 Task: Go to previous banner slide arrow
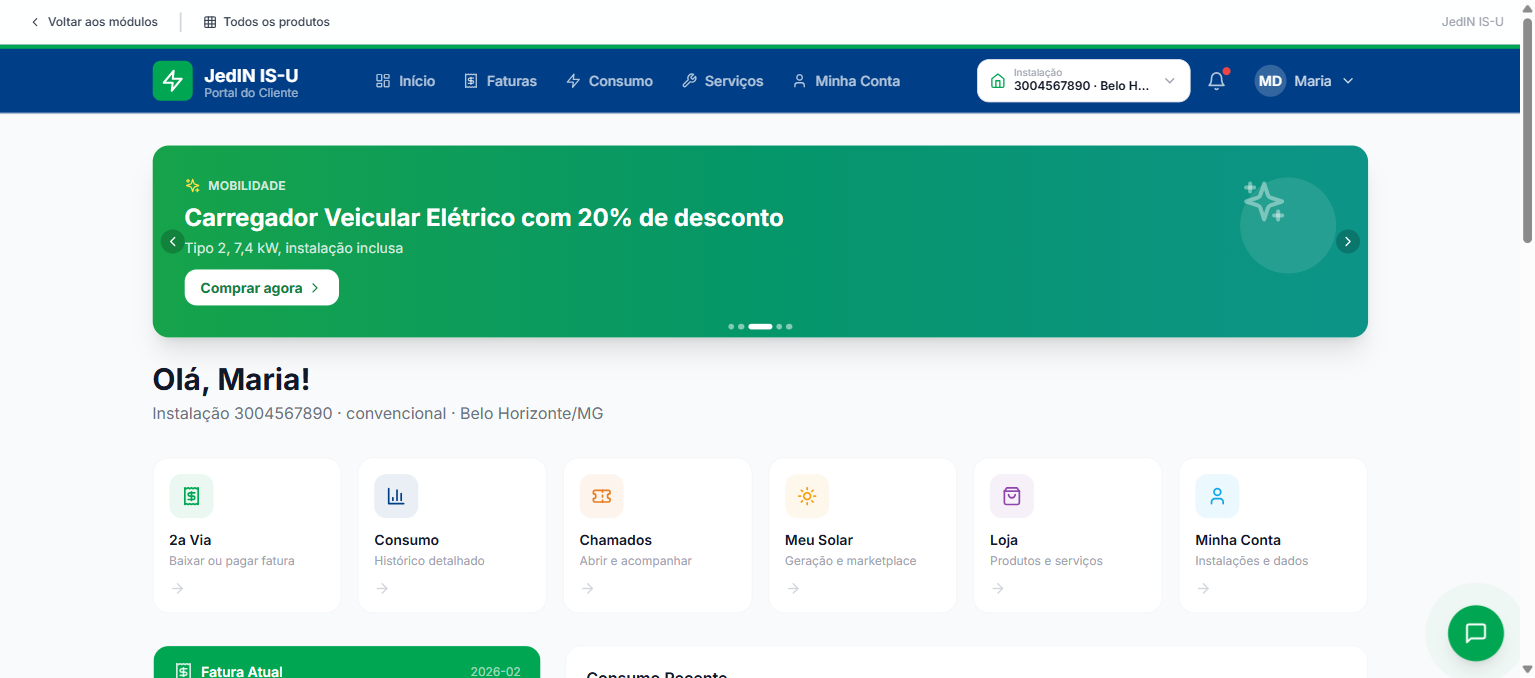pyautogui.click(x=173, y=241)
